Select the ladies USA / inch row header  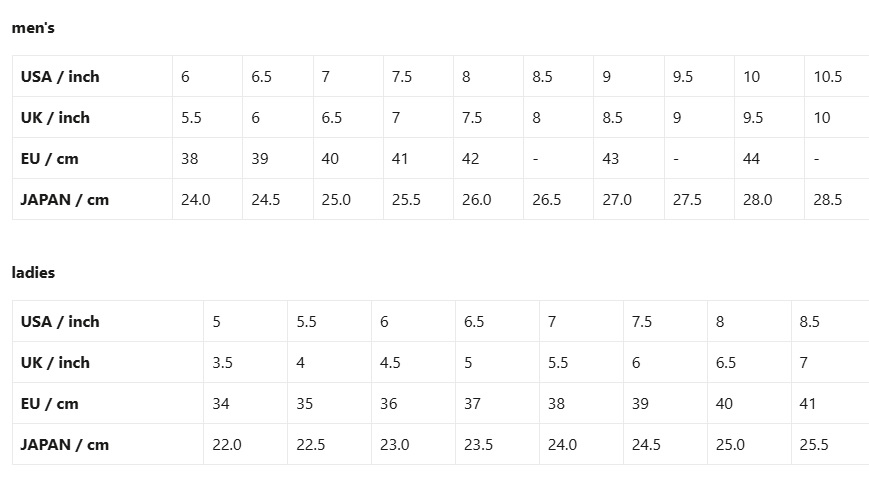108,321
